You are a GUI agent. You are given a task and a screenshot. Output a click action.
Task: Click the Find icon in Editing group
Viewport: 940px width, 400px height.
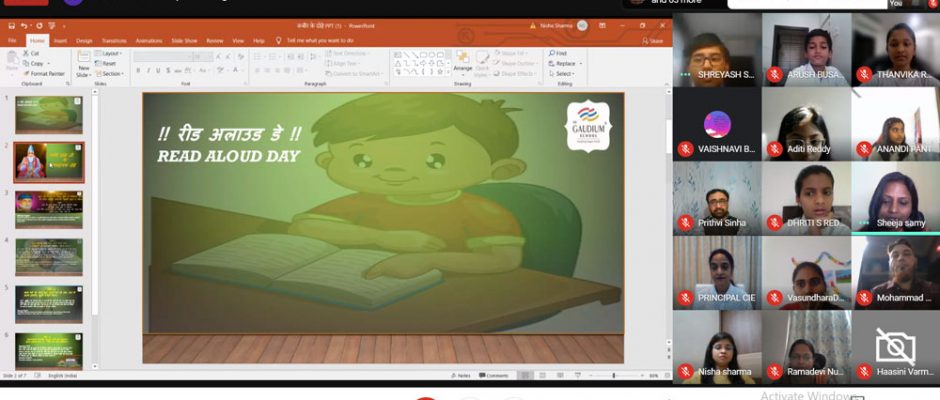558,53
